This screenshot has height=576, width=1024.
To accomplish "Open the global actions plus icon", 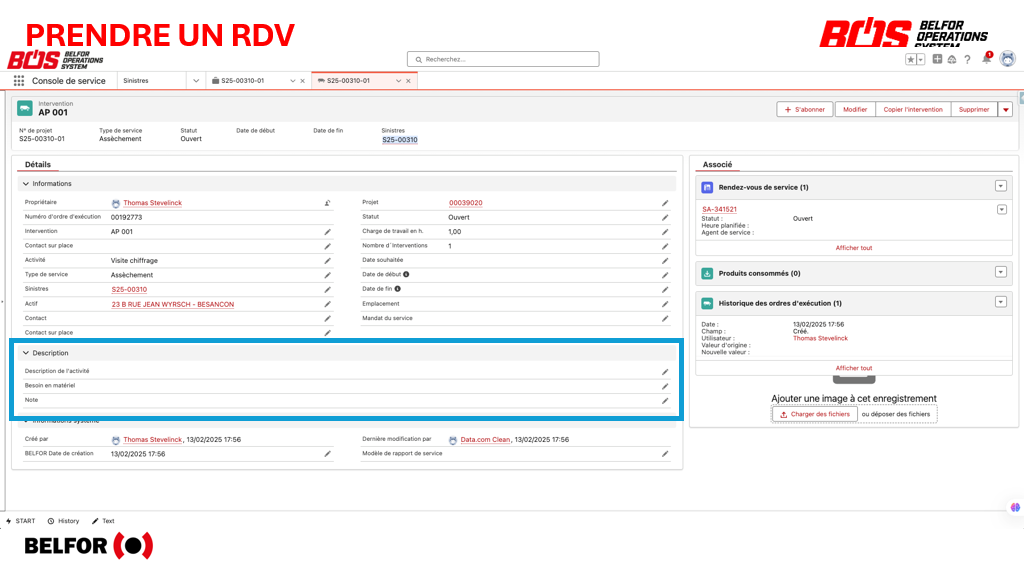I will coord(937,59).
